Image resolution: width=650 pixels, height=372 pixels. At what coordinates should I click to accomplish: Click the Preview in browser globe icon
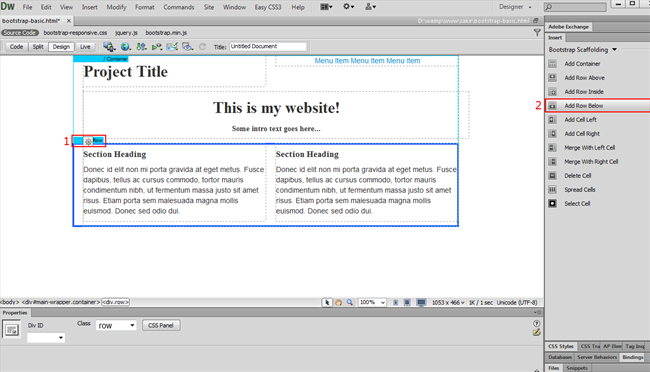pos(126,47)
